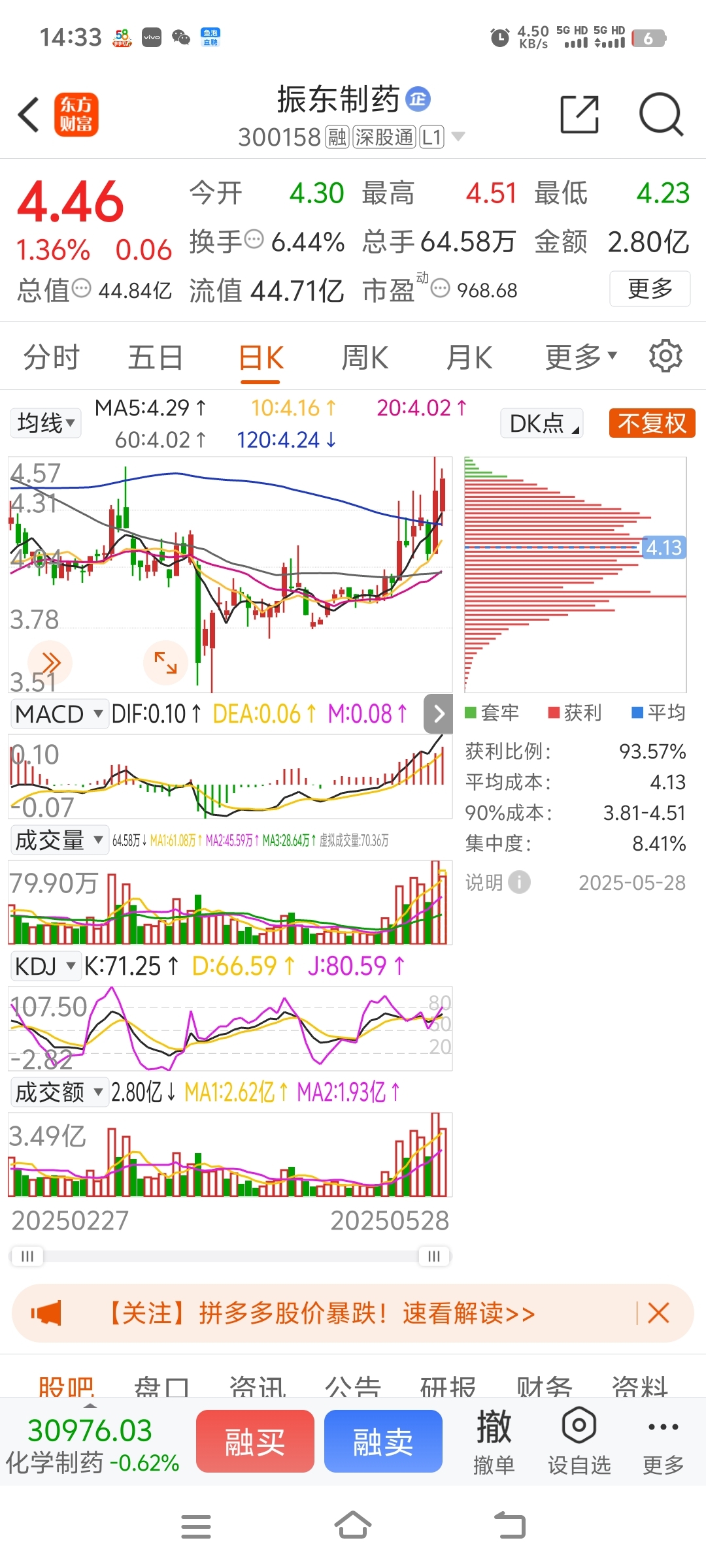Tap the 融 margin badge
The height and width of the screenshot is (1568, 706).
[x=337, y=137]
